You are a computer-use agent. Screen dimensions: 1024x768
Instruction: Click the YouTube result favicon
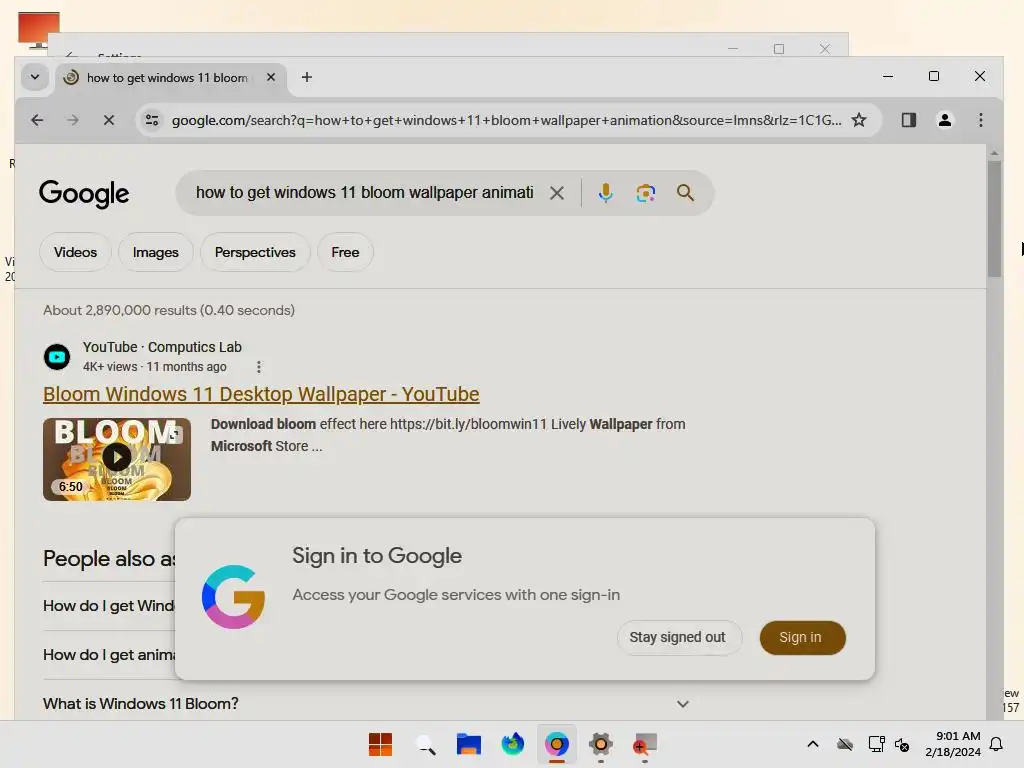tap(57, 357)
